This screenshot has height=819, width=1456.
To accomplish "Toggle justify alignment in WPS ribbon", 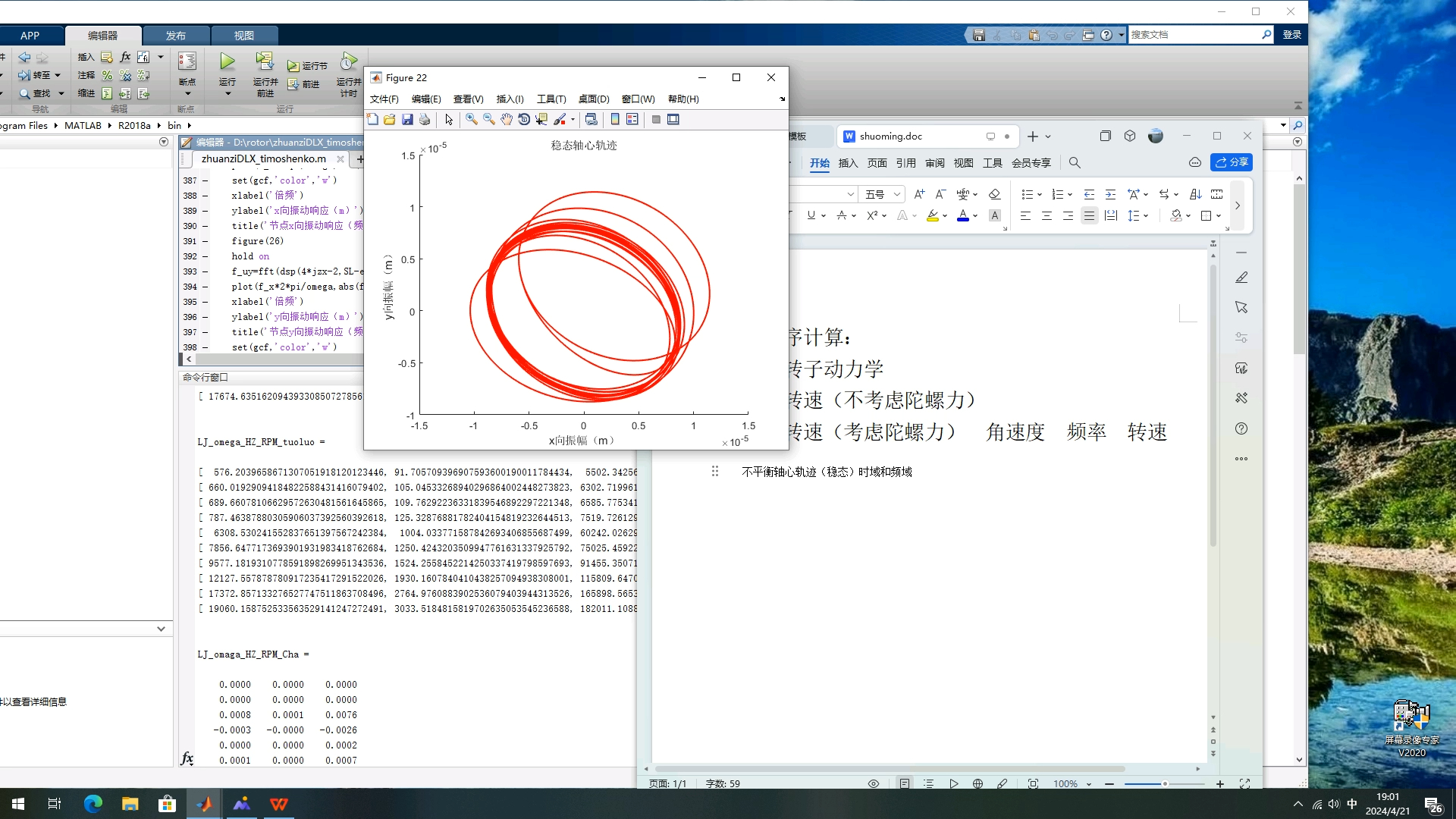I will (x=1089, y=216).
